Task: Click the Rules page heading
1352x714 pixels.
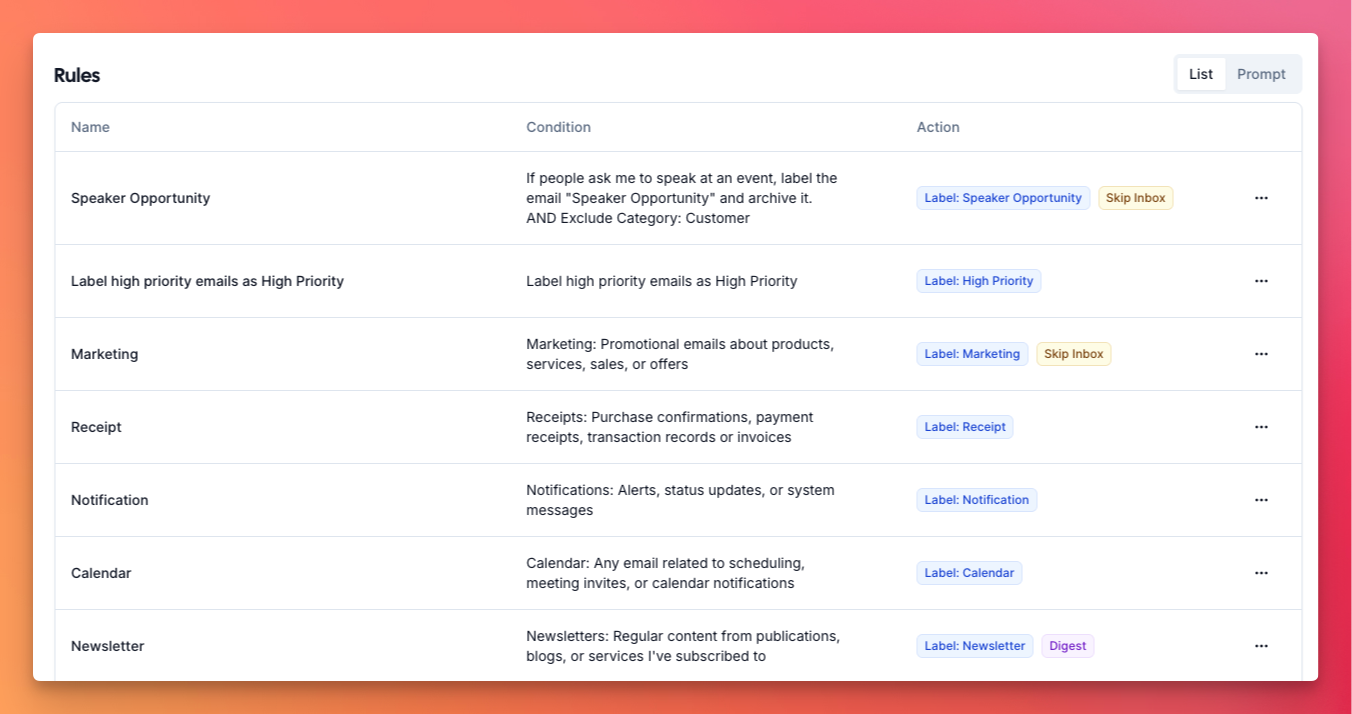Action: [x=77, y=75]
